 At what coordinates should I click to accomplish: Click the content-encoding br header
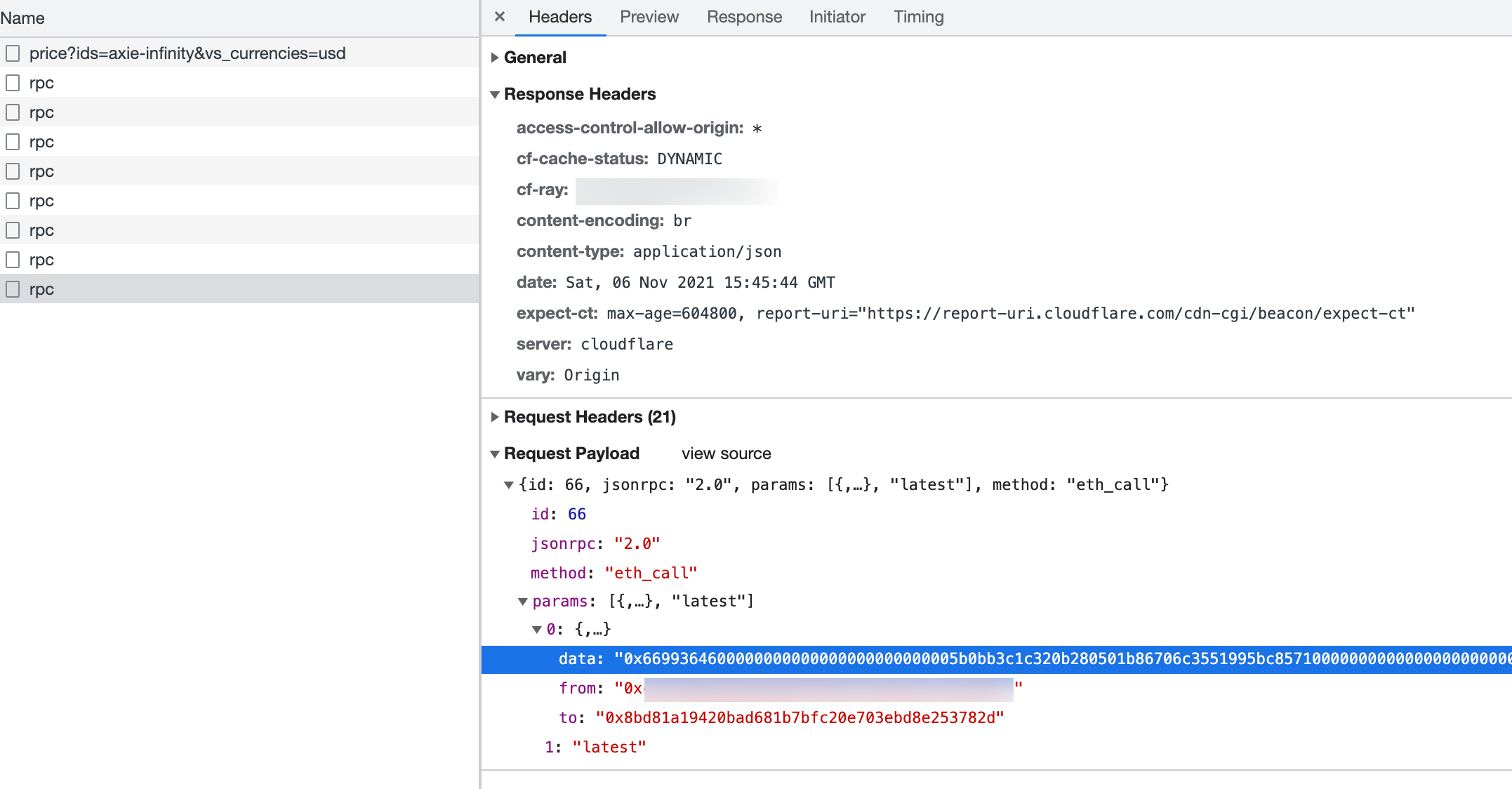(x=604, y=220)
